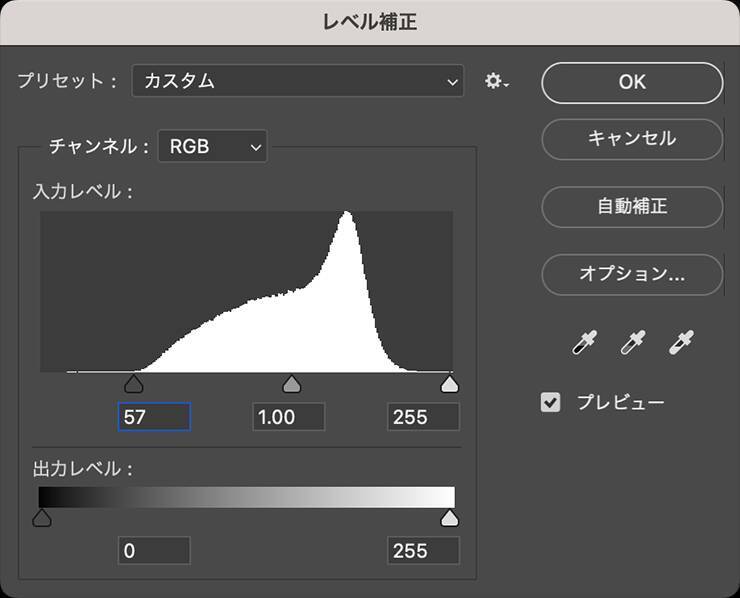Open the プリセット dropdown showing カスタム
The height and width of the screenshot is (598, 740).
point(298,82)
